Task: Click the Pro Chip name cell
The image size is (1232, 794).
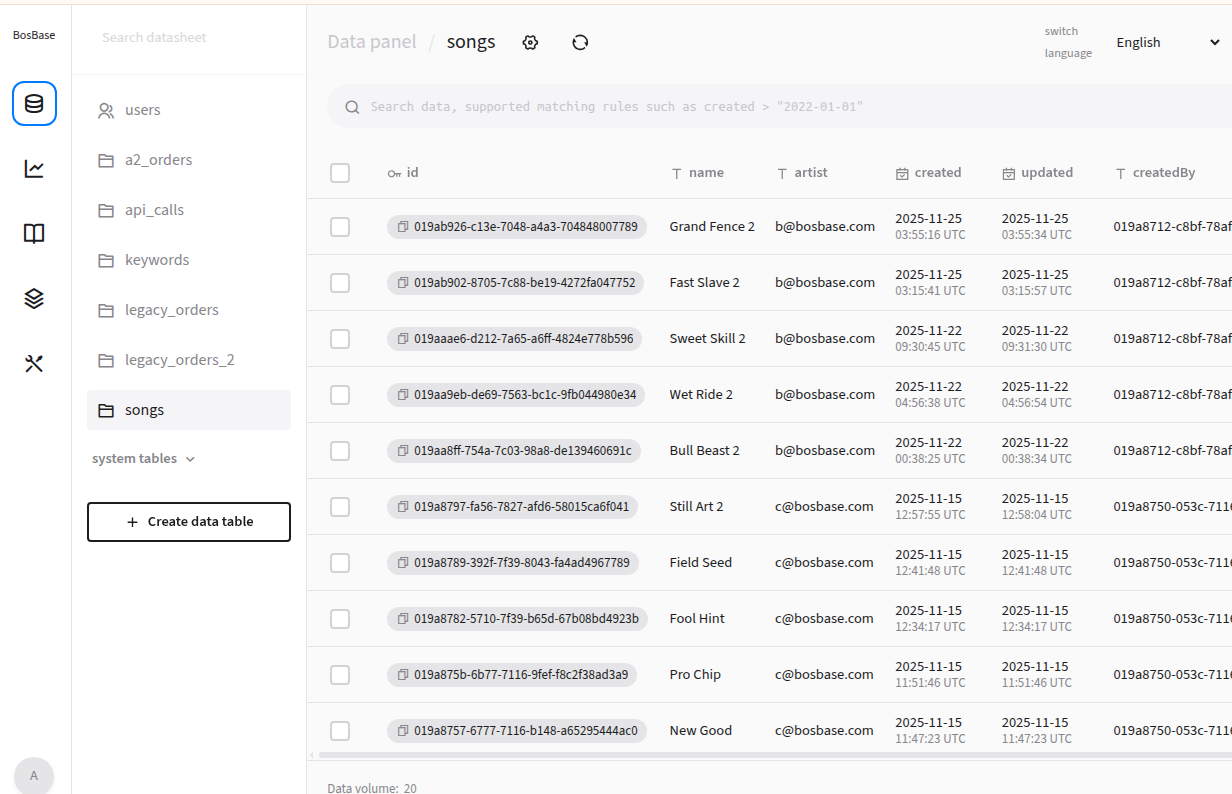Action: coord(695,675)
